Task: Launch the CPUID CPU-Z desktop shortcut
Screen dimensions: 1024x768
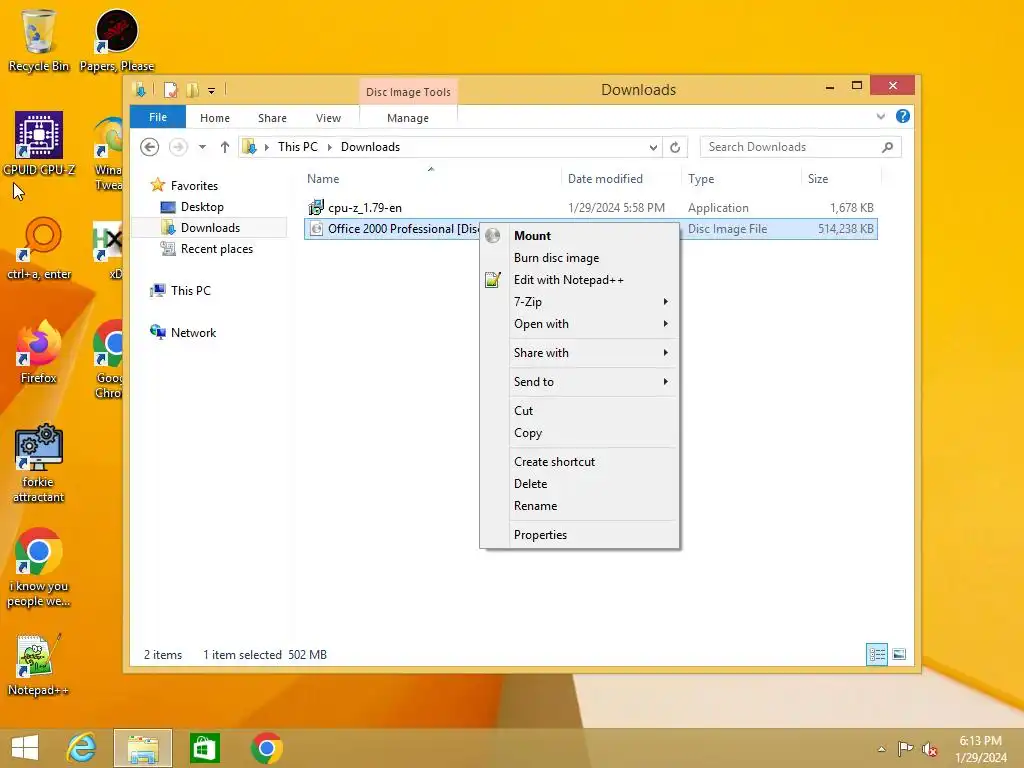Action: pyautogui.click(x=39, y=144)
